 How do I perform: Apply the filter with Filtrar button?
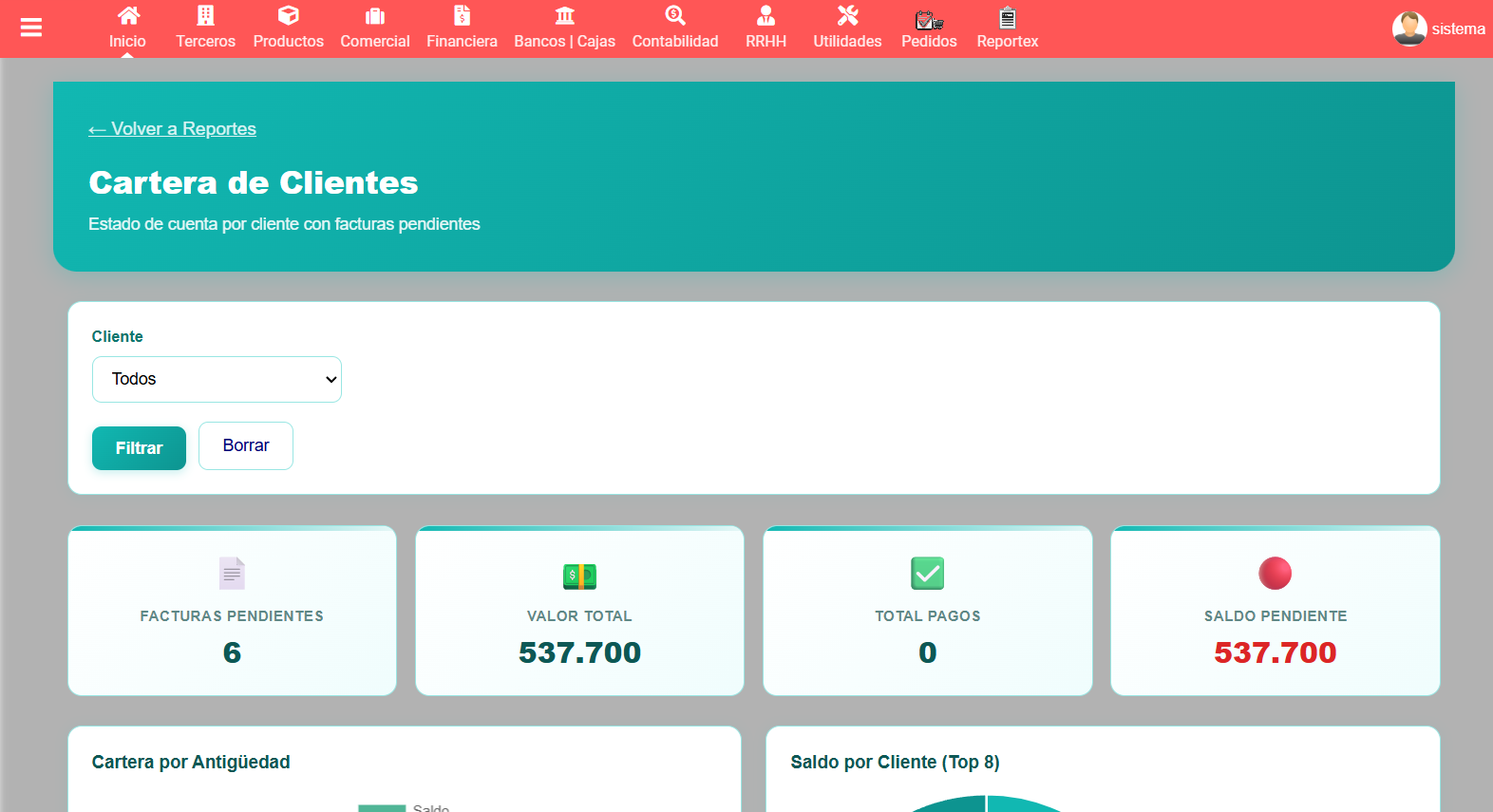coord(139,448)
